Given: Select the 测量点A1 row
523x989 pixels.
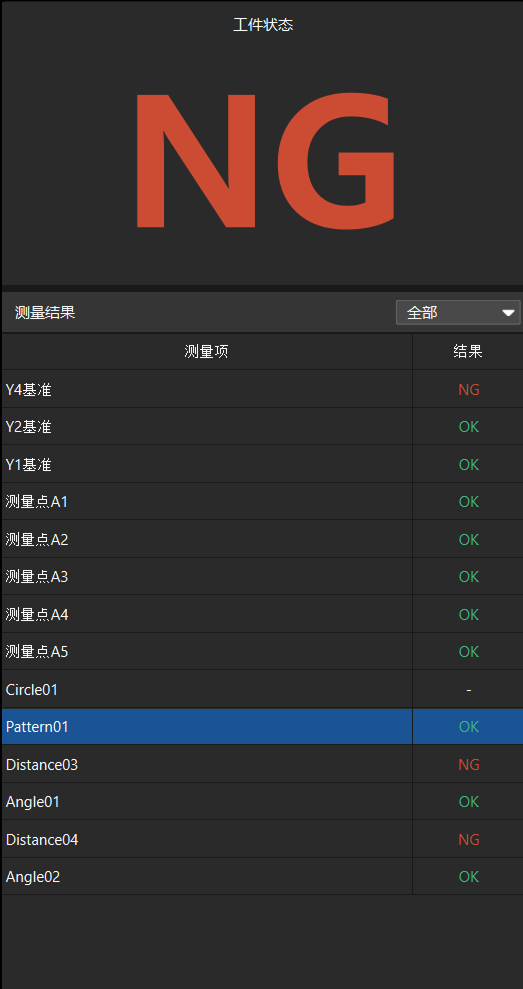Looking at the screenshot, I should pyautogui.click(x=262, y=501).
